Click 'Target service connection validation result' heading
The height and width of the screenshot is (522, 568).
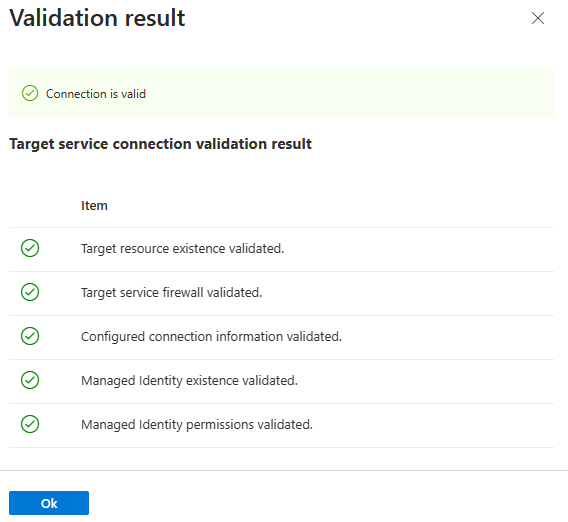coord(160,144)
